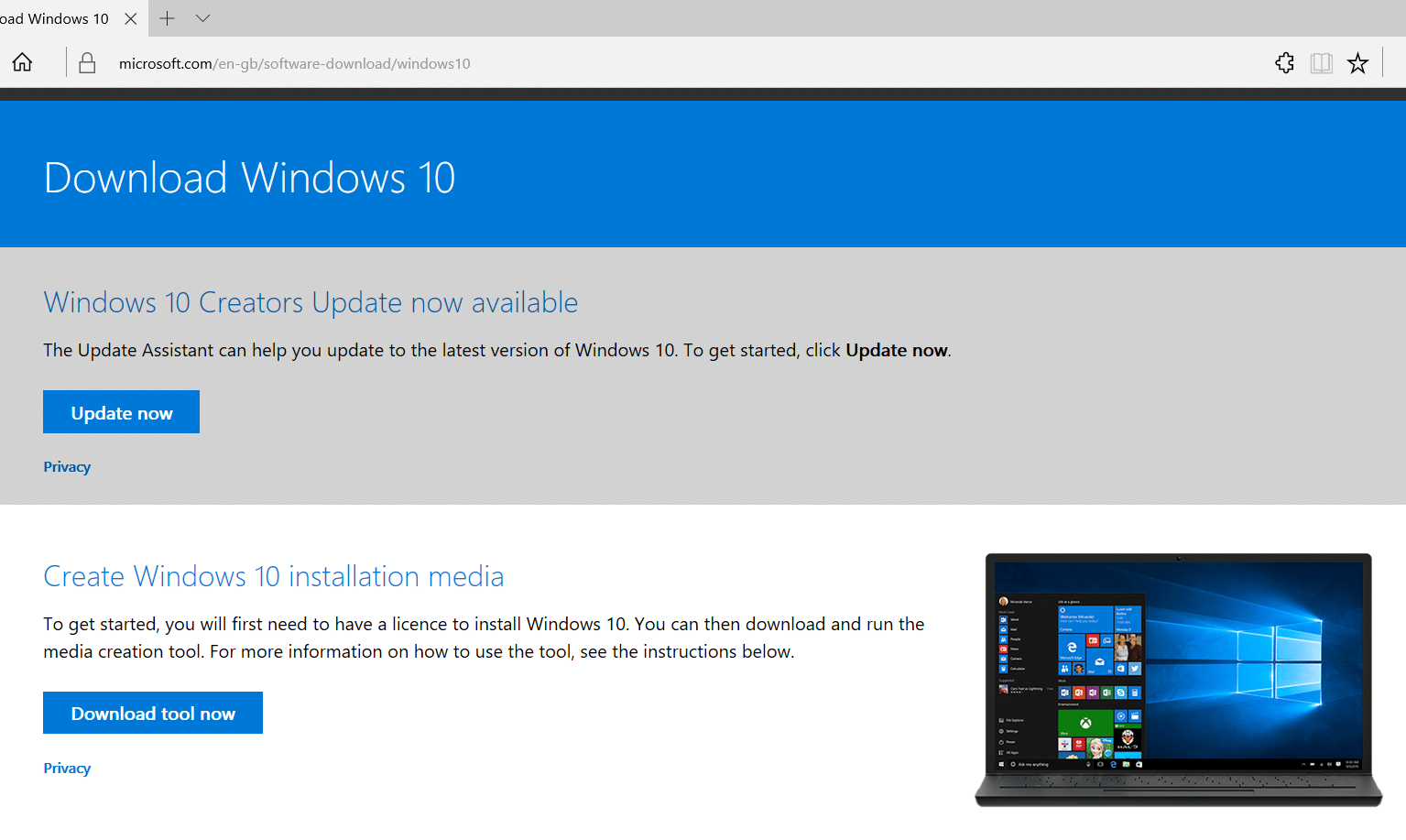
Task: Click the Download Windows 10 page heading
Action: 249,178
